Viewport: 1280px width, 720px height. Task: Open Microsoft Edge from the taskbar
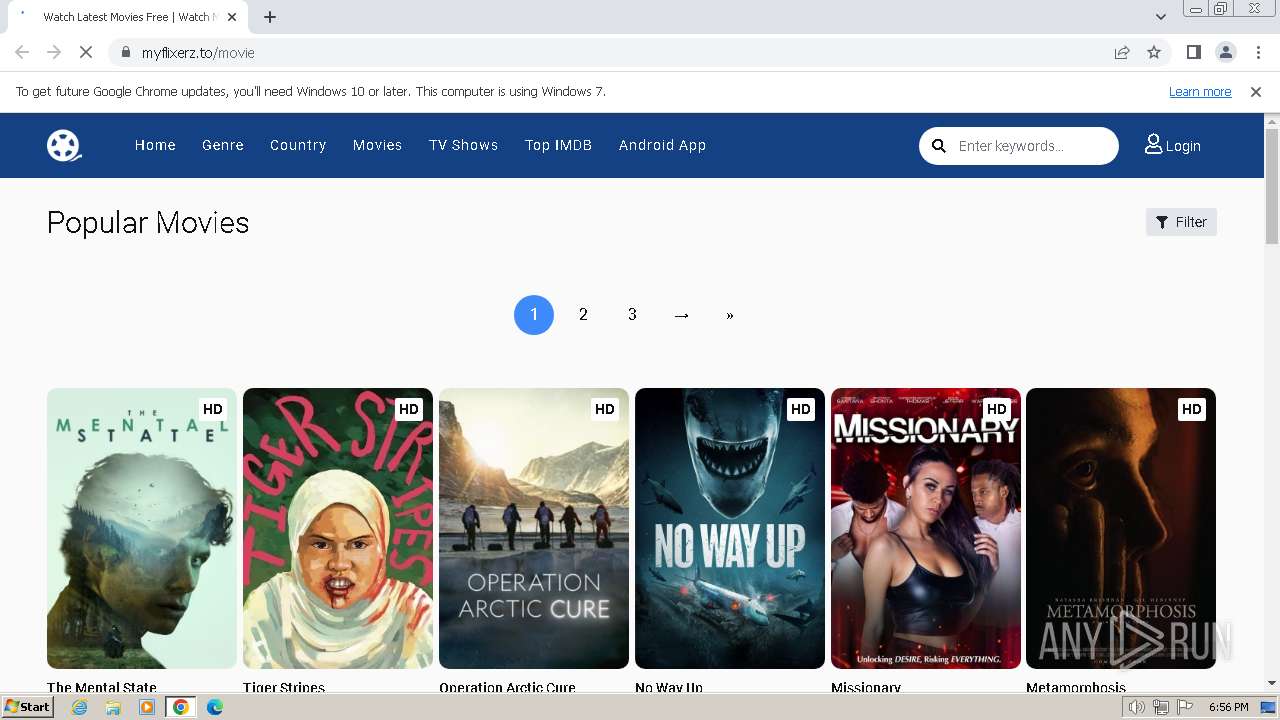tap(215, 707)
